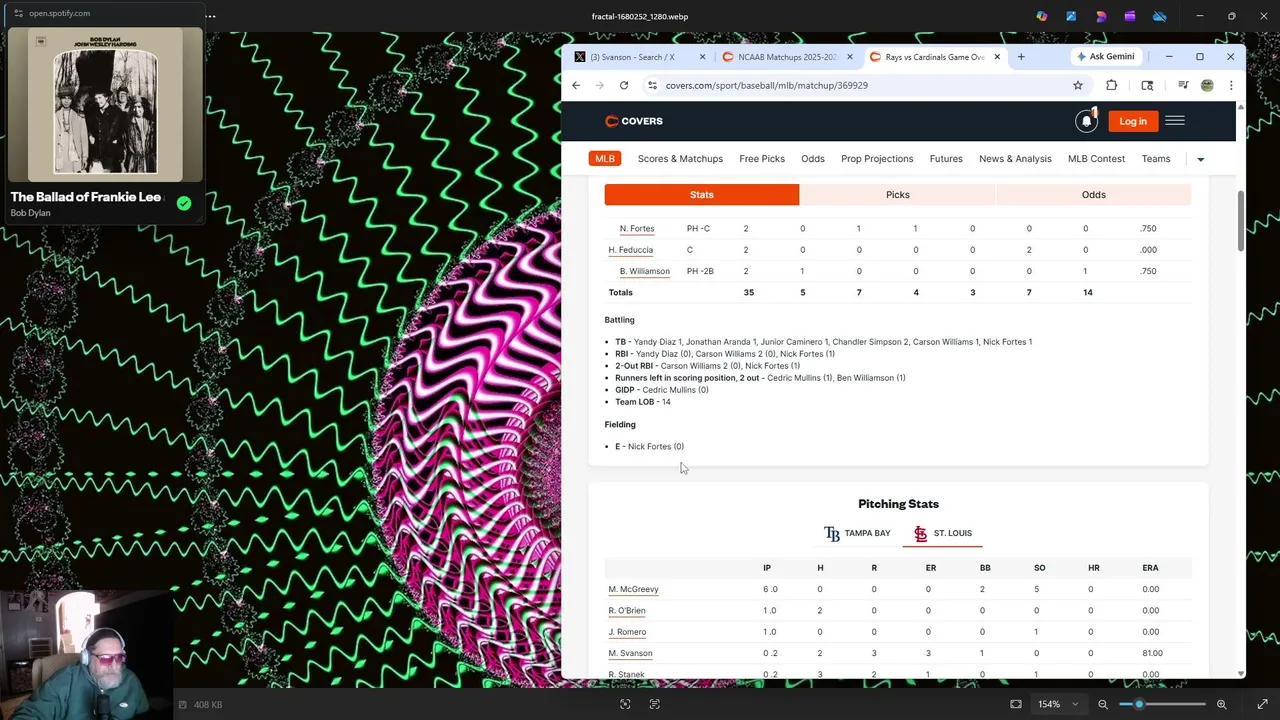Click the Chrome back arrow
Screen dimensions: 1280x720
point(576,85)
